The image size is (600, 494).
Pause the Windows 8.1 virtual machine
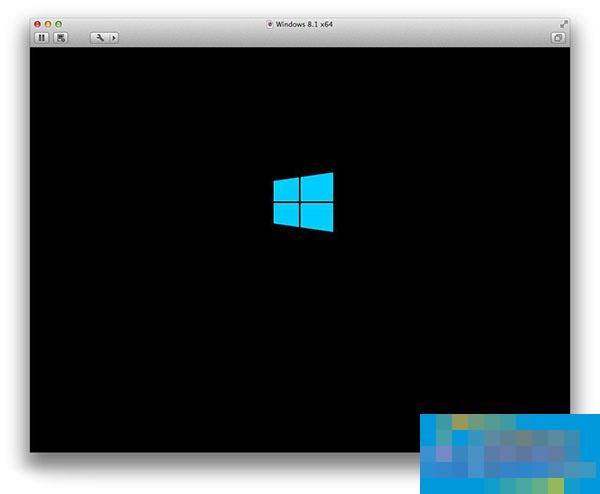coord(42,37)
